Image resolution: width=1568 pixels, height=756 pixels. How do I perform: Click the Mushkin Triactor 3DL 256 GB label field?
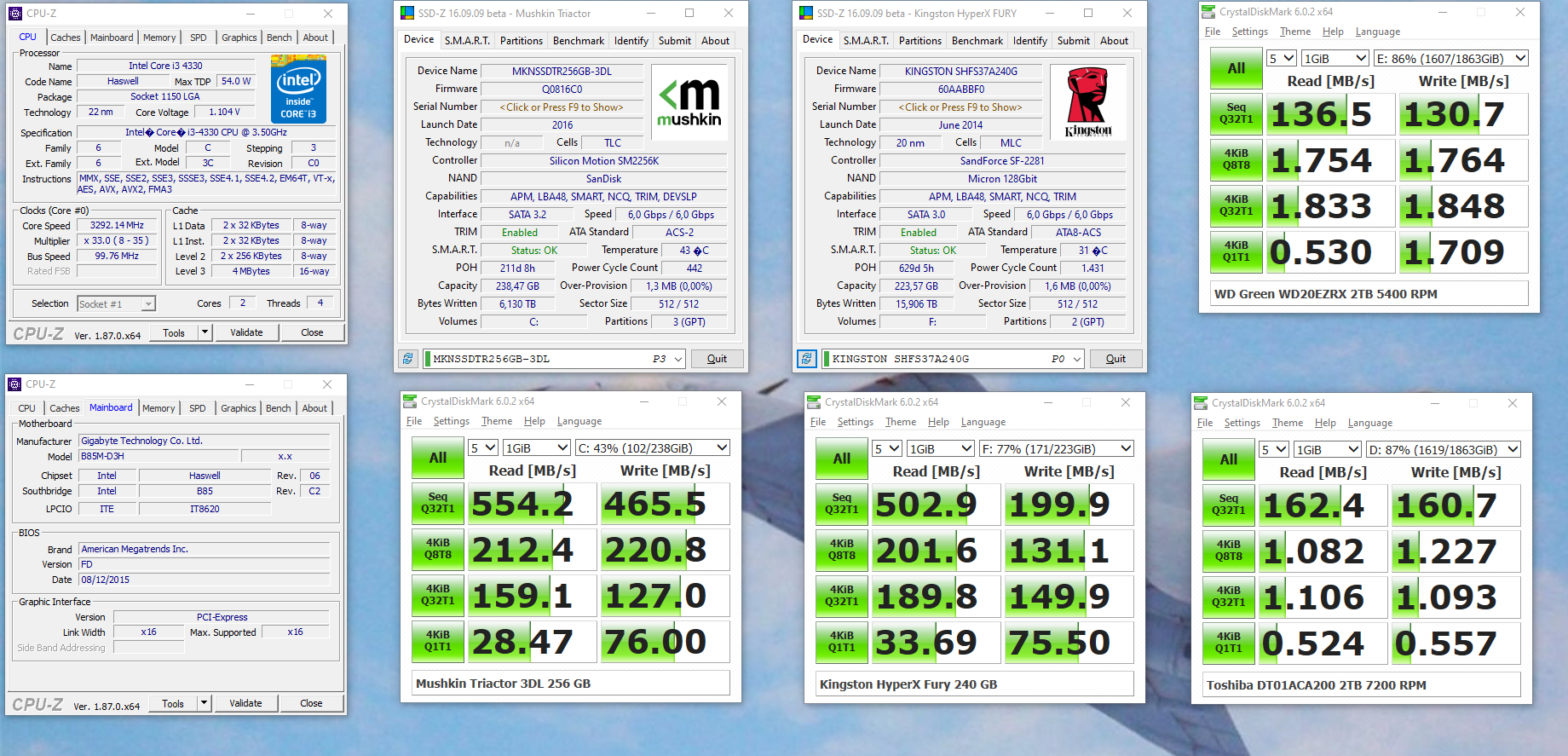(571, 684)
